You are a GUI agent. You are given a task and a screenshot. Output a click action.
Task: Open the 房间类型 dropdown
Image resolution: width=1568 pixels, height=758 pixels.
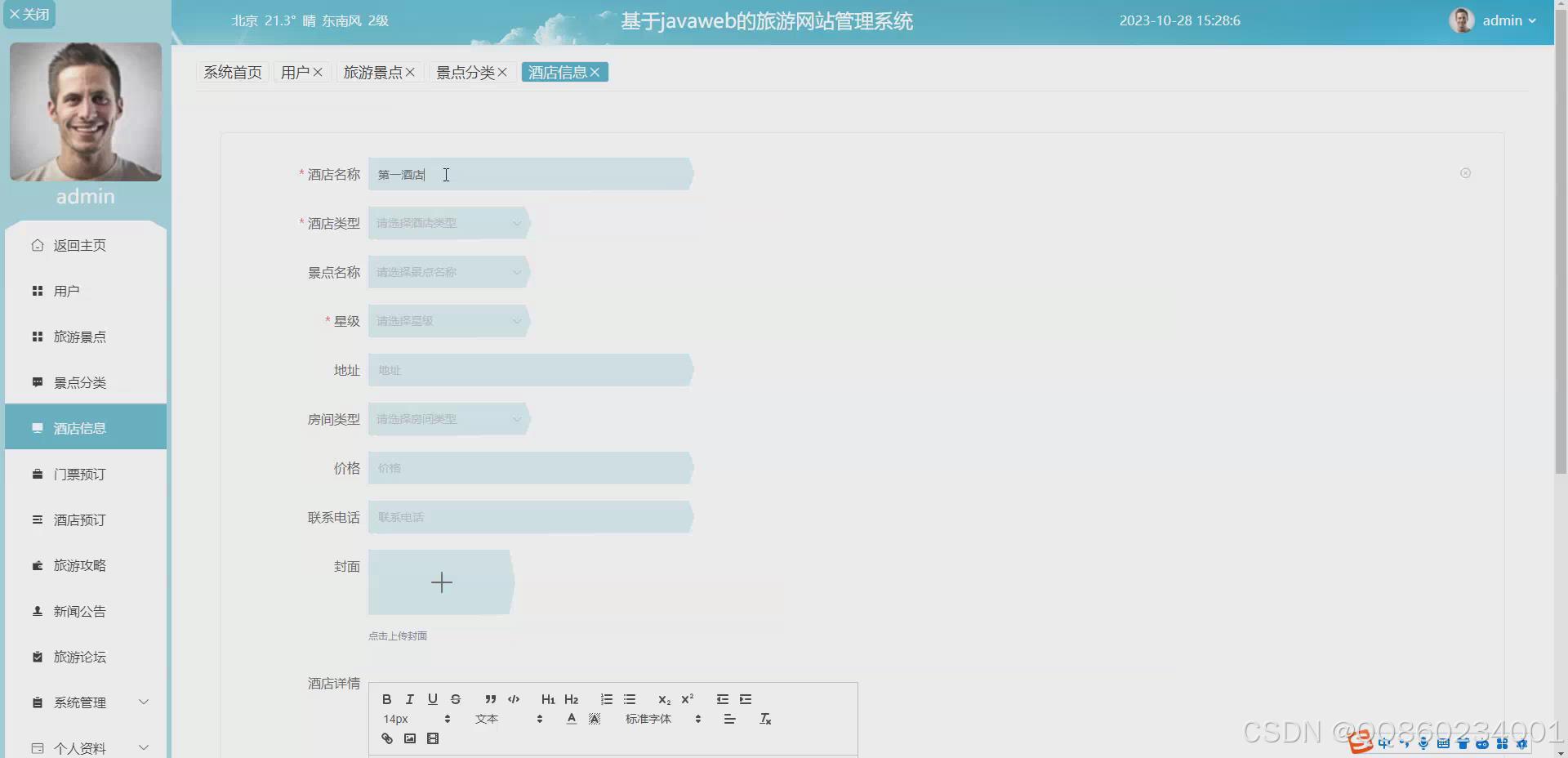tap(449, 419)
